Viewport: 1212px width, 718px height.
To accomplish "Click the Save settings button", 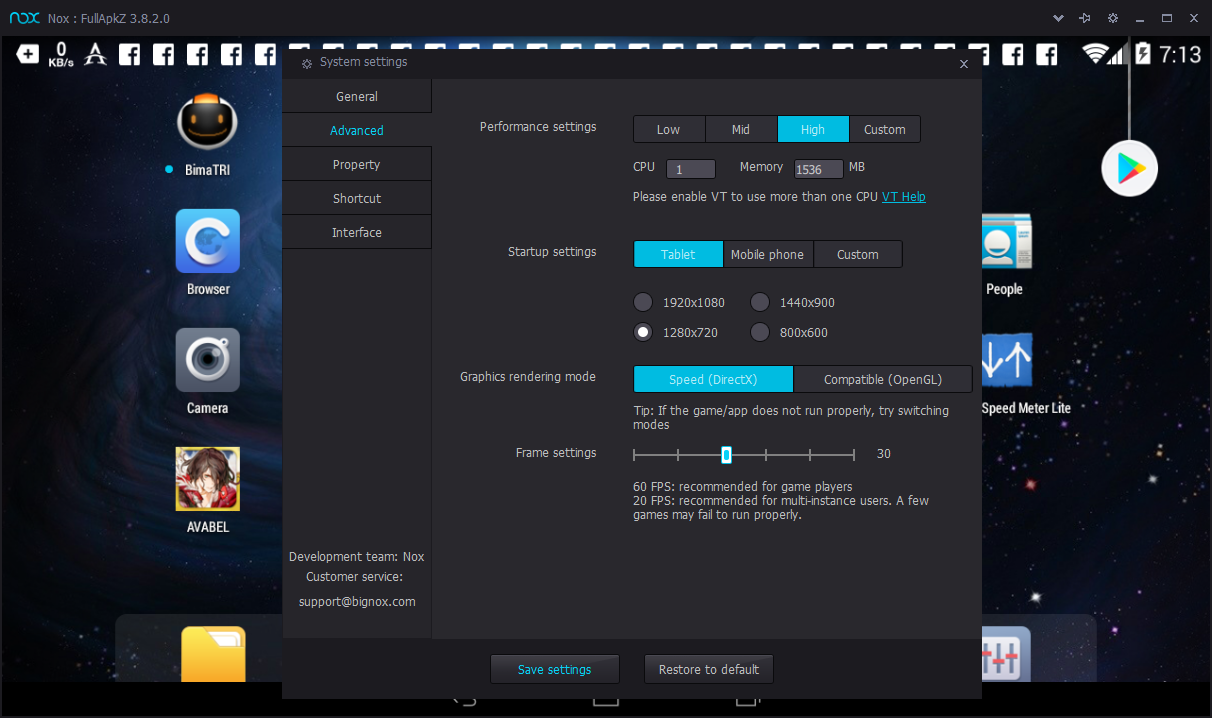I will [555, 669].
